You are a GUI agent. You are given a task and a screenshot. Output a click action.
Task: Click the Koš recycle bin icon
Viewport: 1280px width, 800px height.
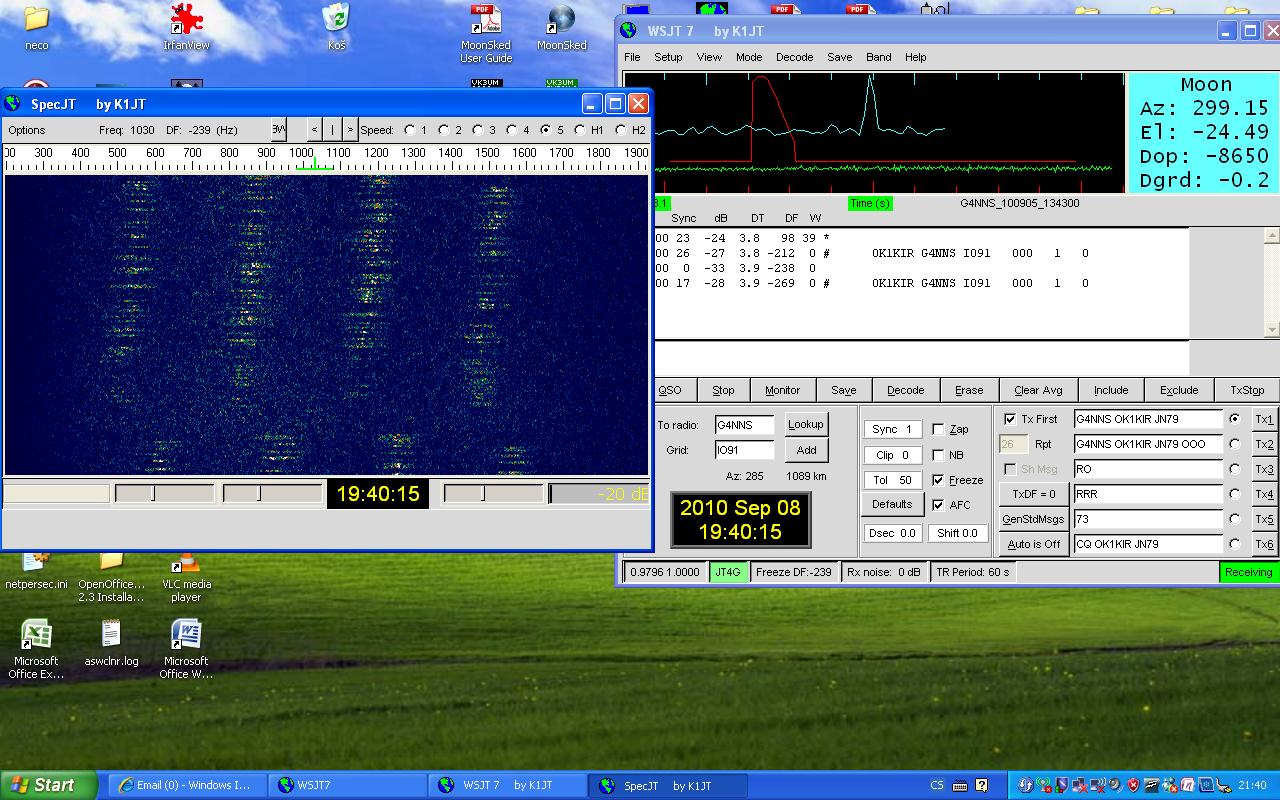point(336,20)
